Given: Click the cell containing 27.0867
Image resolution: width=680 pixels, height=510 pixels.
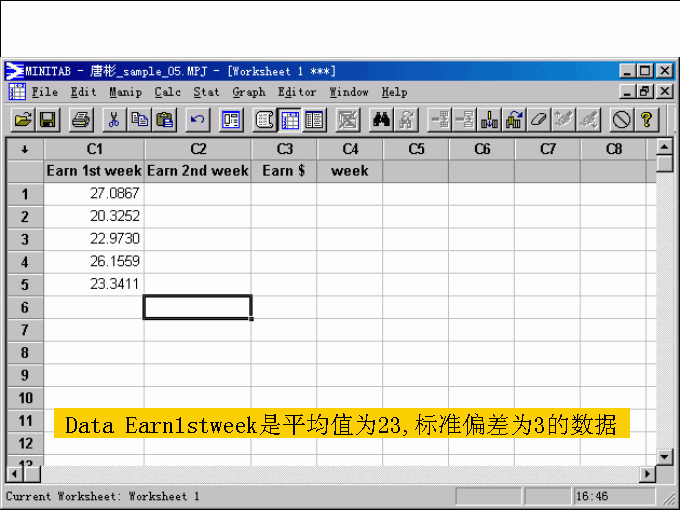Looking at the screenshot, I should tap(94, 193).
